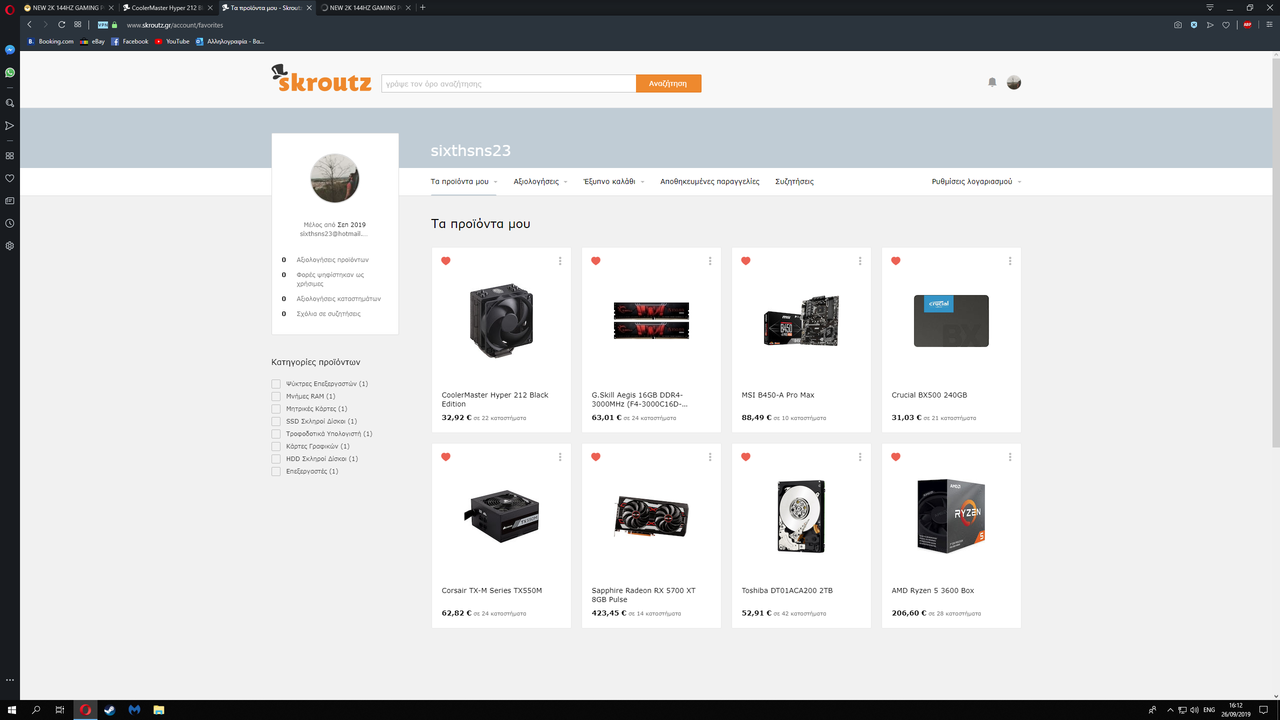1280x720 pixels.
Task: Open history clock in the sidebar
Action: coord(10,223)
